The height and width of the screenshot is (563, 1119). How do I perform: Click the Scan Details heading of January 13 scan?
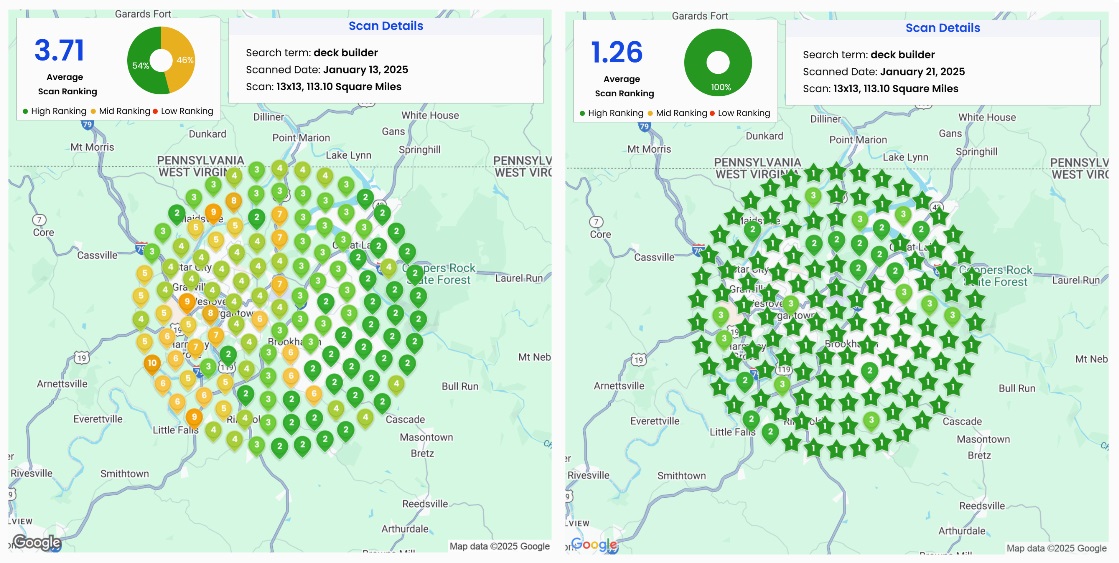[386, 26]
